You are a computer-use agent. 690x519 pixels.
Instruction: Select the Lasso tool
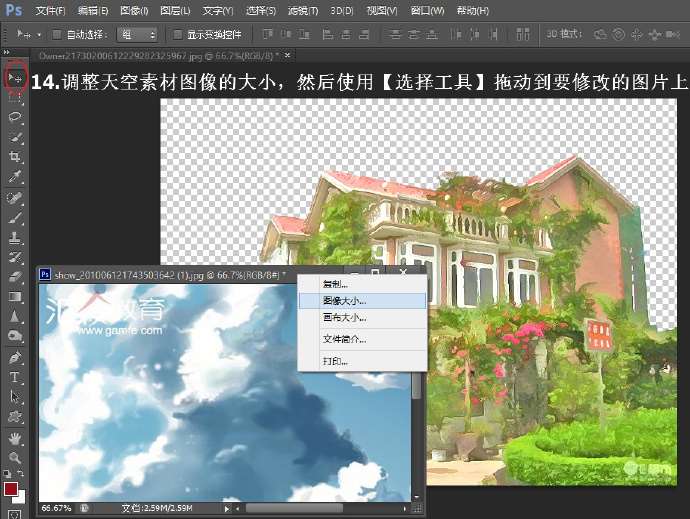tap(15, 117)
